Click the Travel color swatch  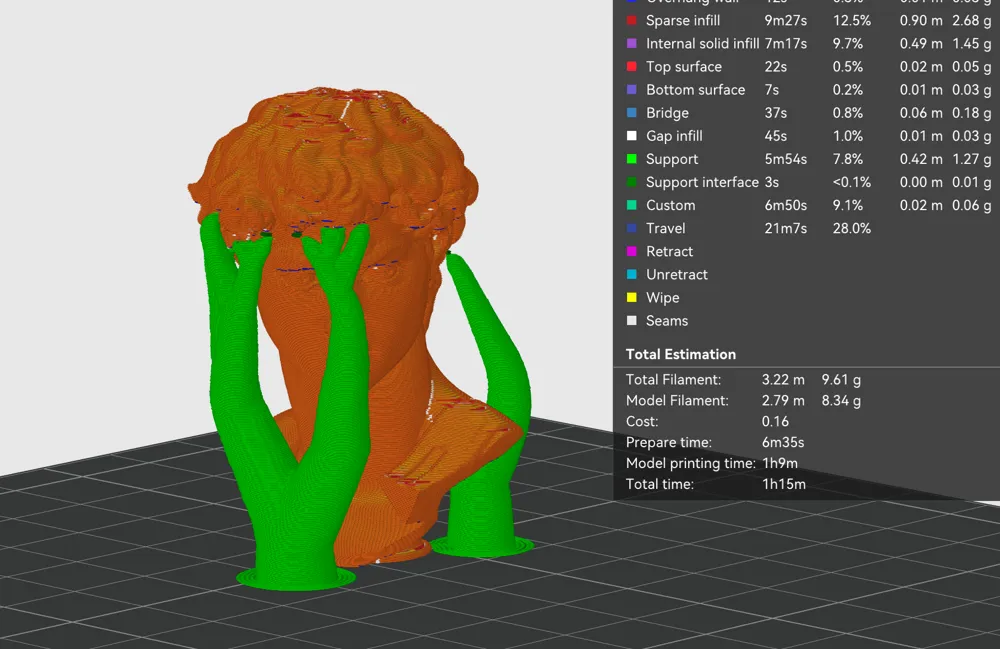631,228
